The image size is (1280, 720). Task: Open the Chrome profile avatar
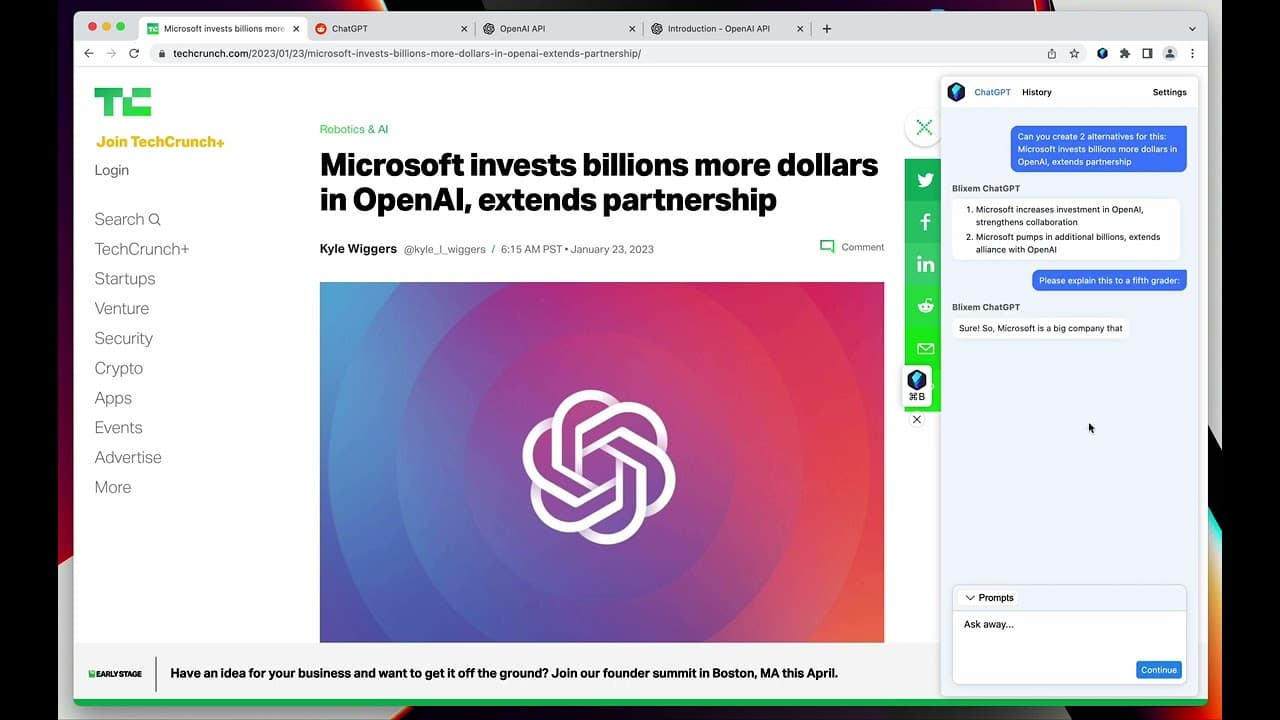[1170, 53]
